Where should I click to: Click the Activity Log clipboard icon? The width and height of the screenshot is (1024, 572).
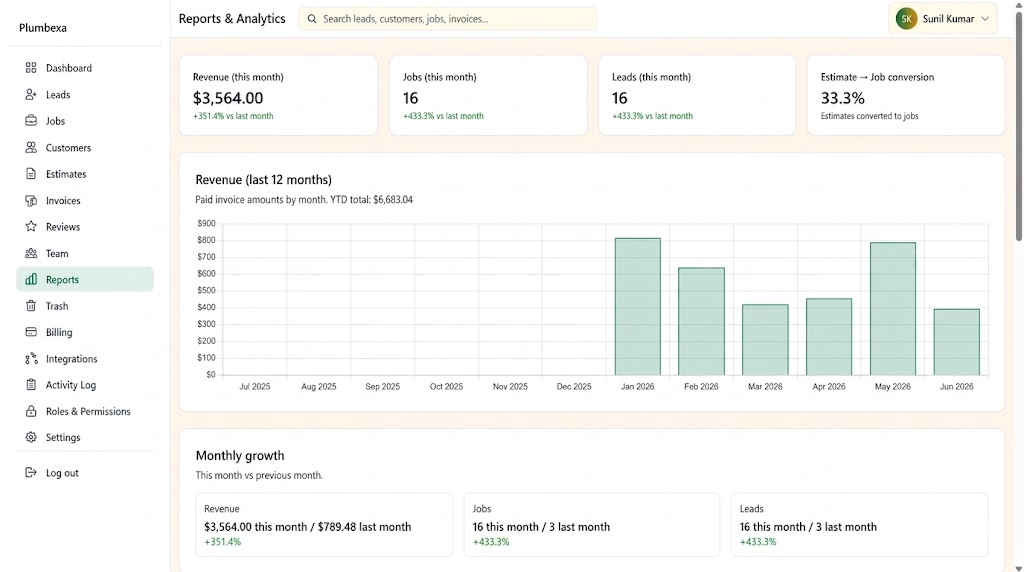[x=31, y=385]
